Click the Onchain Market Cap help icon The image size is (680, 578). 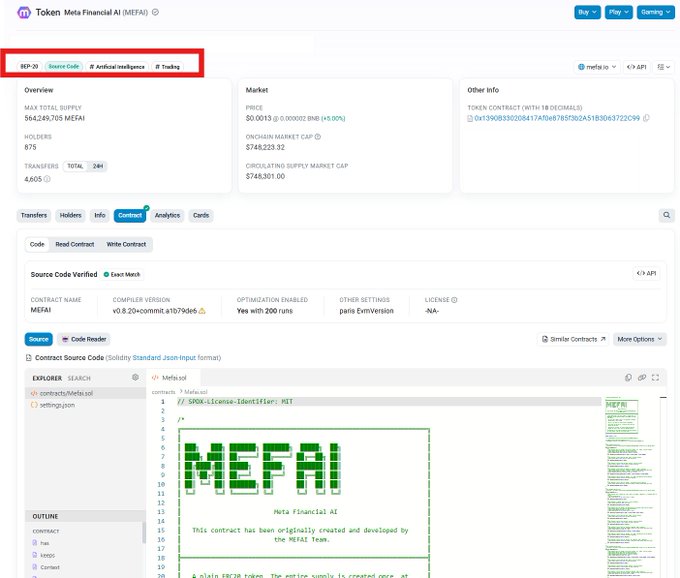(x=317, y=137)
